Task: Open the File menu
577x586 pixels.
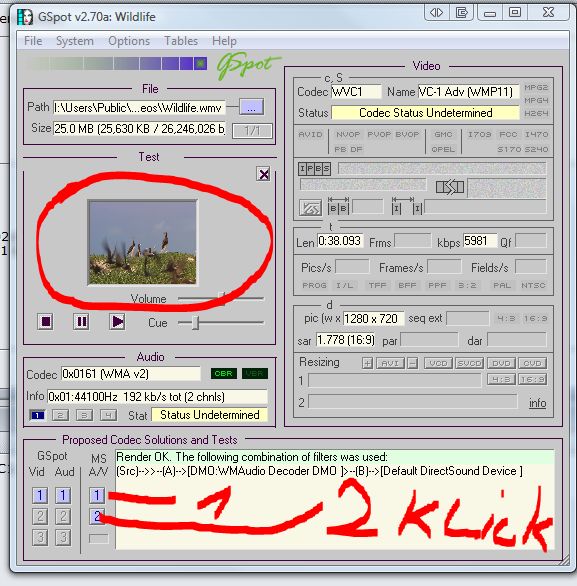Action: point(33,41)
